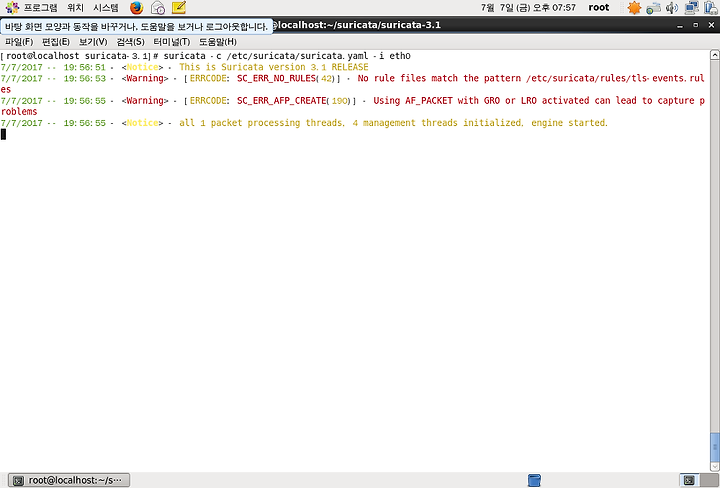The image size is (720, 488).
Task: Open the notes editor pencil icon
Action: pyautogui.click(x=179, y=7)
